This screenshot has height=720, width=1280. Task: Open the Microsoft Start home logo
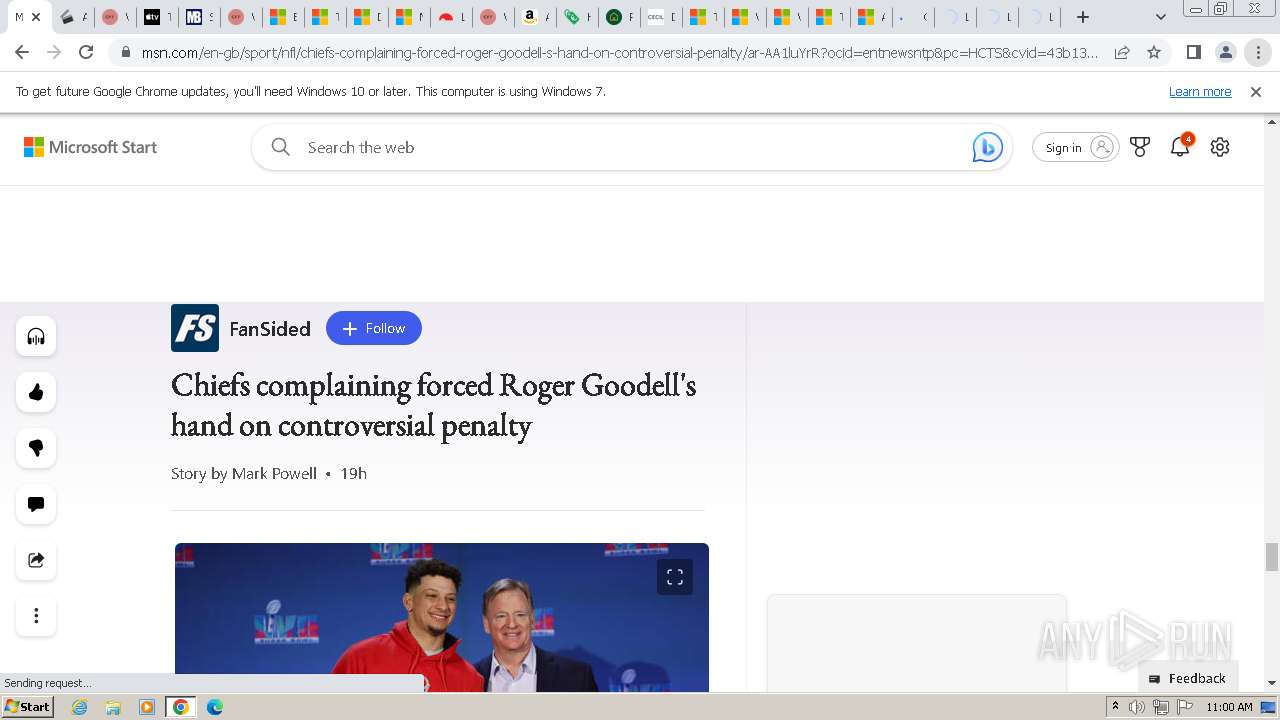coord(91,147)
